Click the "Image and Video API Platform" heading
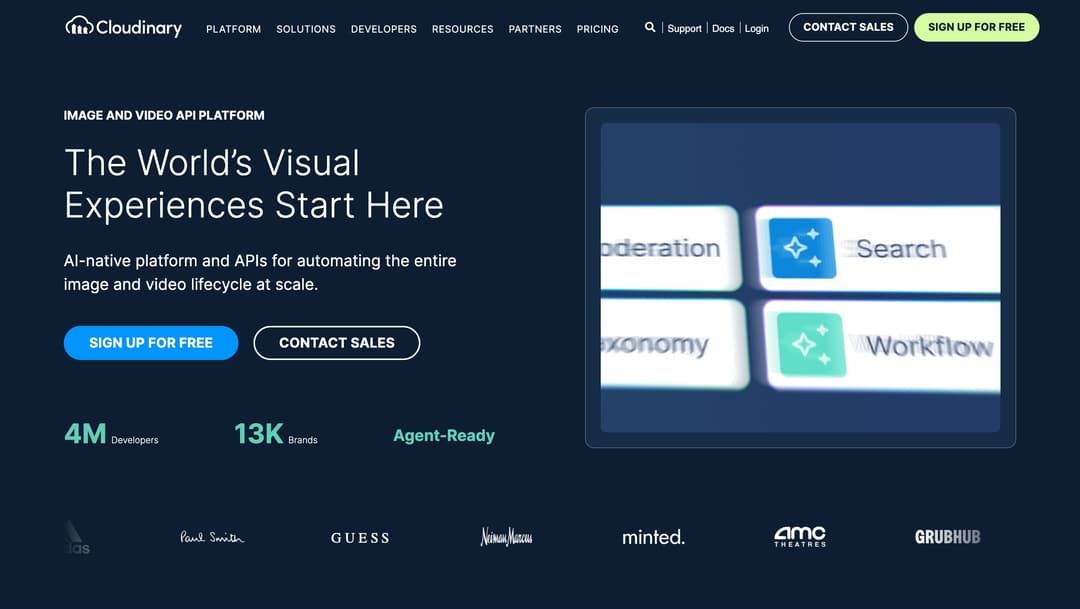 click(x=164, y=115)
